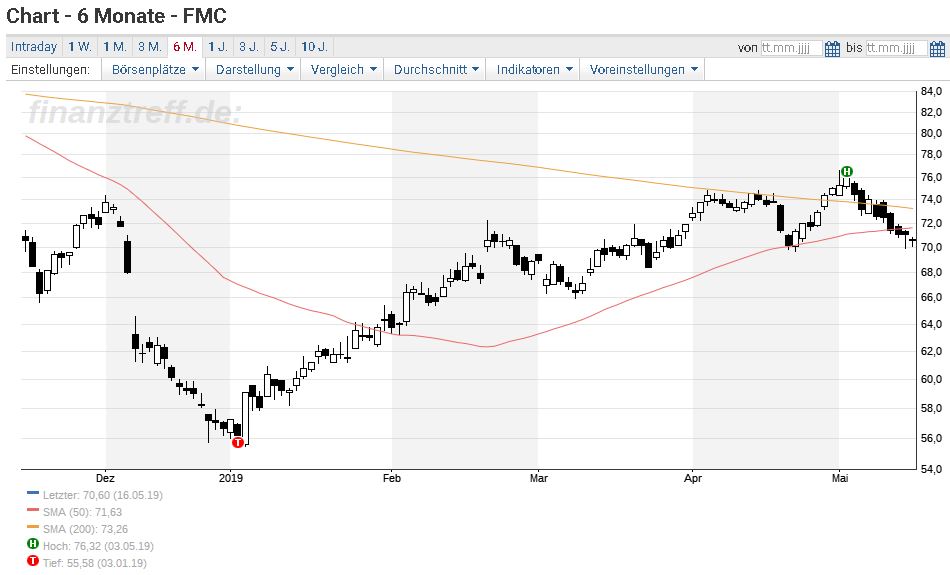Expand the Börsenplätze dropdown
The image size is (950, 575).
pos(154,70)
